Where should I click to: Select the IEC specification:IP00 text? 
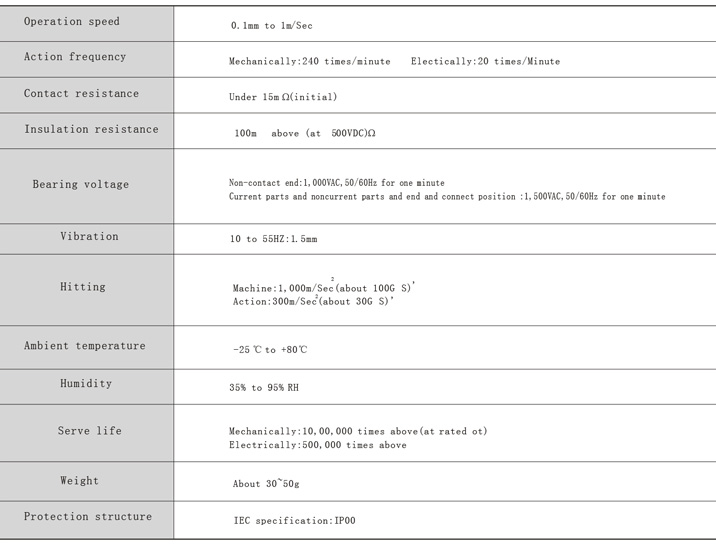tap(294, 521)
